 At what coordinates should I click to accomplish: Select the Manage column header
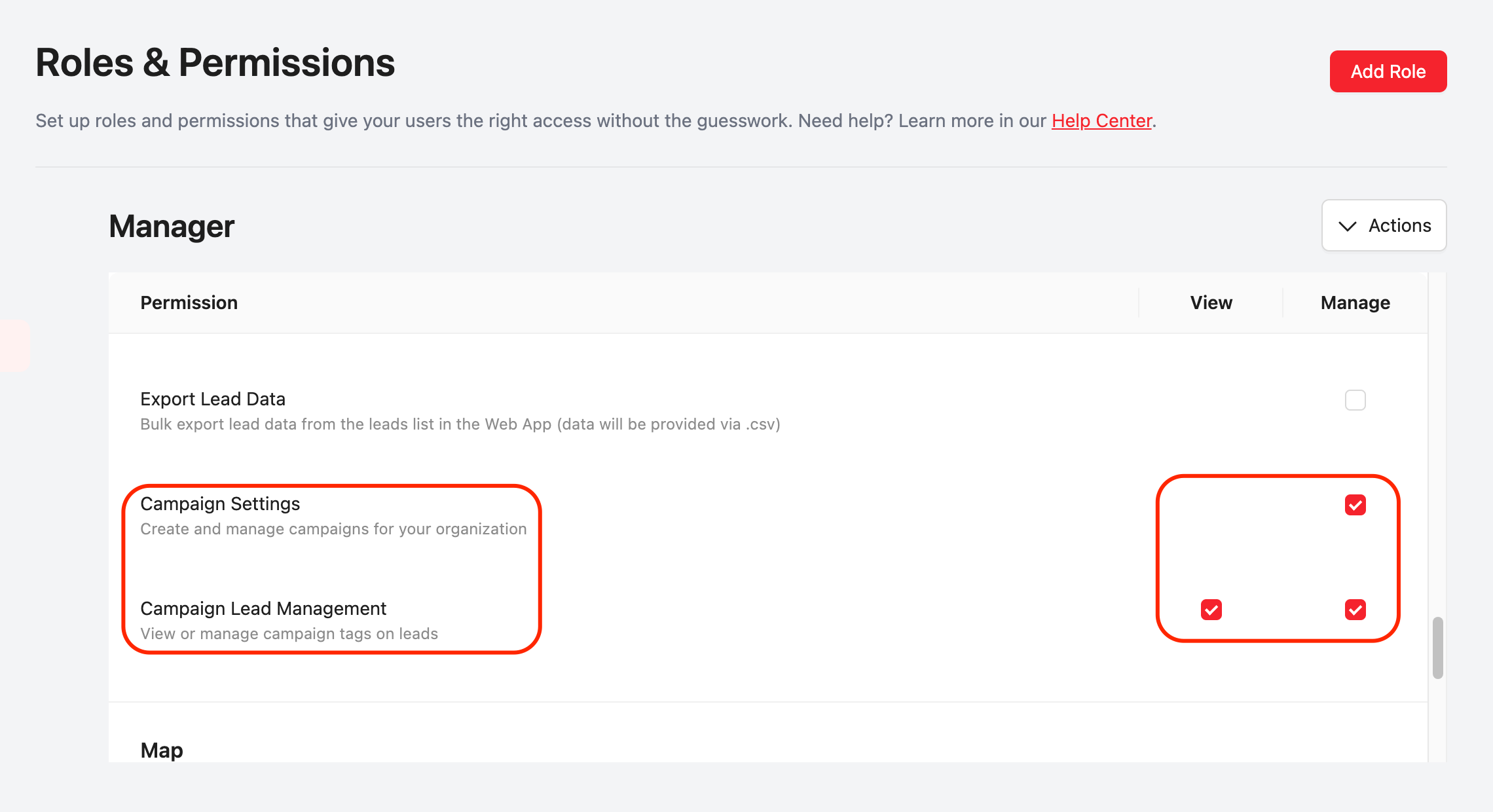1355,303
